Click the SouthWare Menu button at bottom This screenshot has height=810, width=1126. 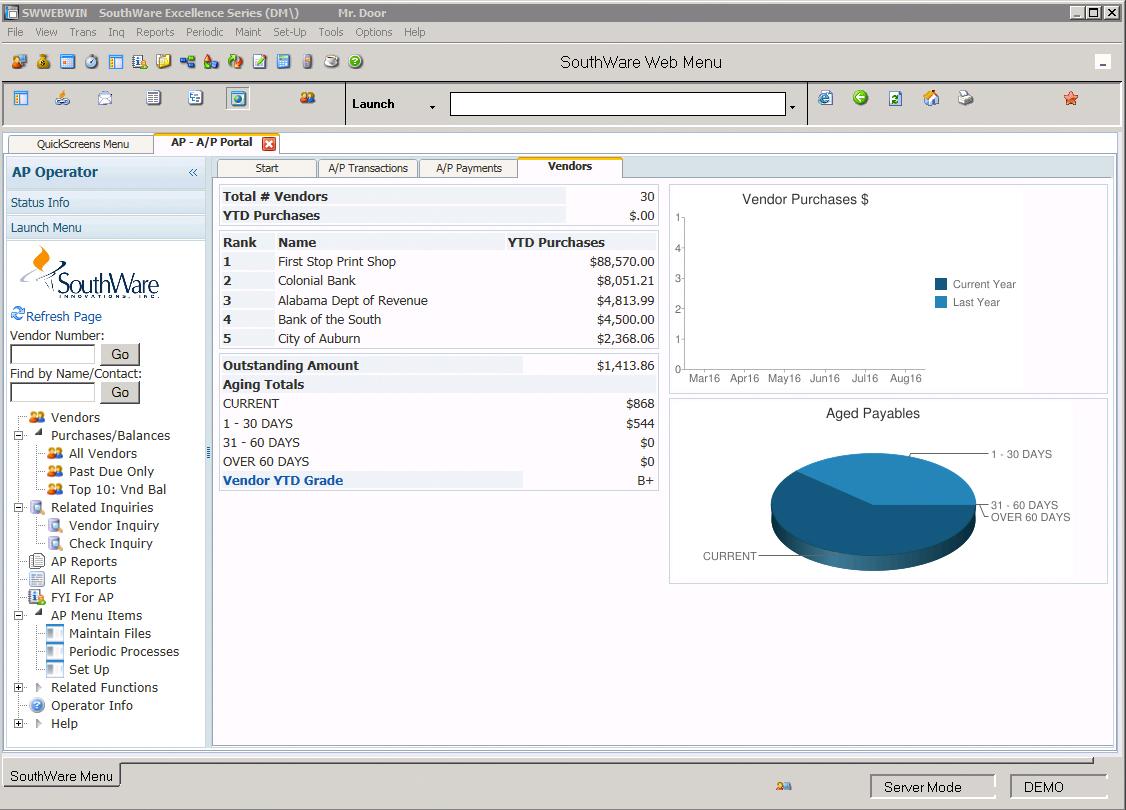[x=62, y=776]
